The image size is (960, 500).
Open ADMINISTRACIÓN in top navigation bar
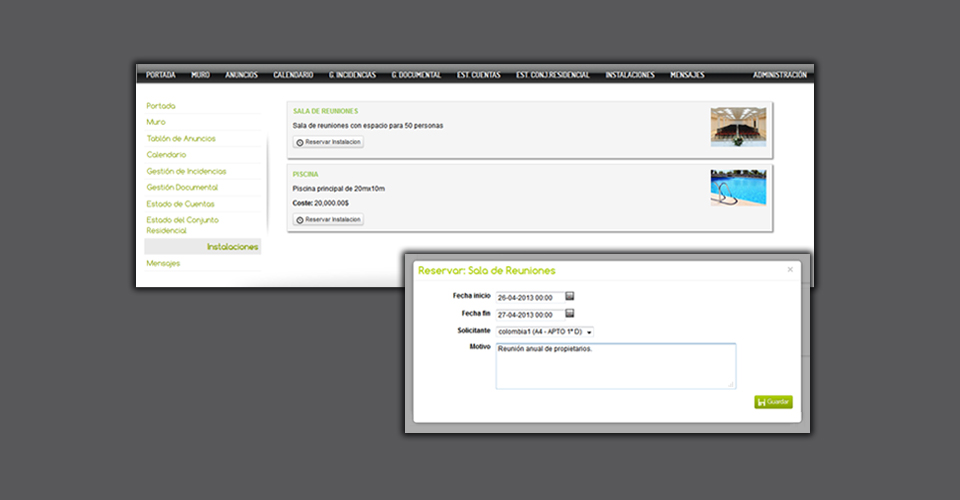tap(780, 75)
